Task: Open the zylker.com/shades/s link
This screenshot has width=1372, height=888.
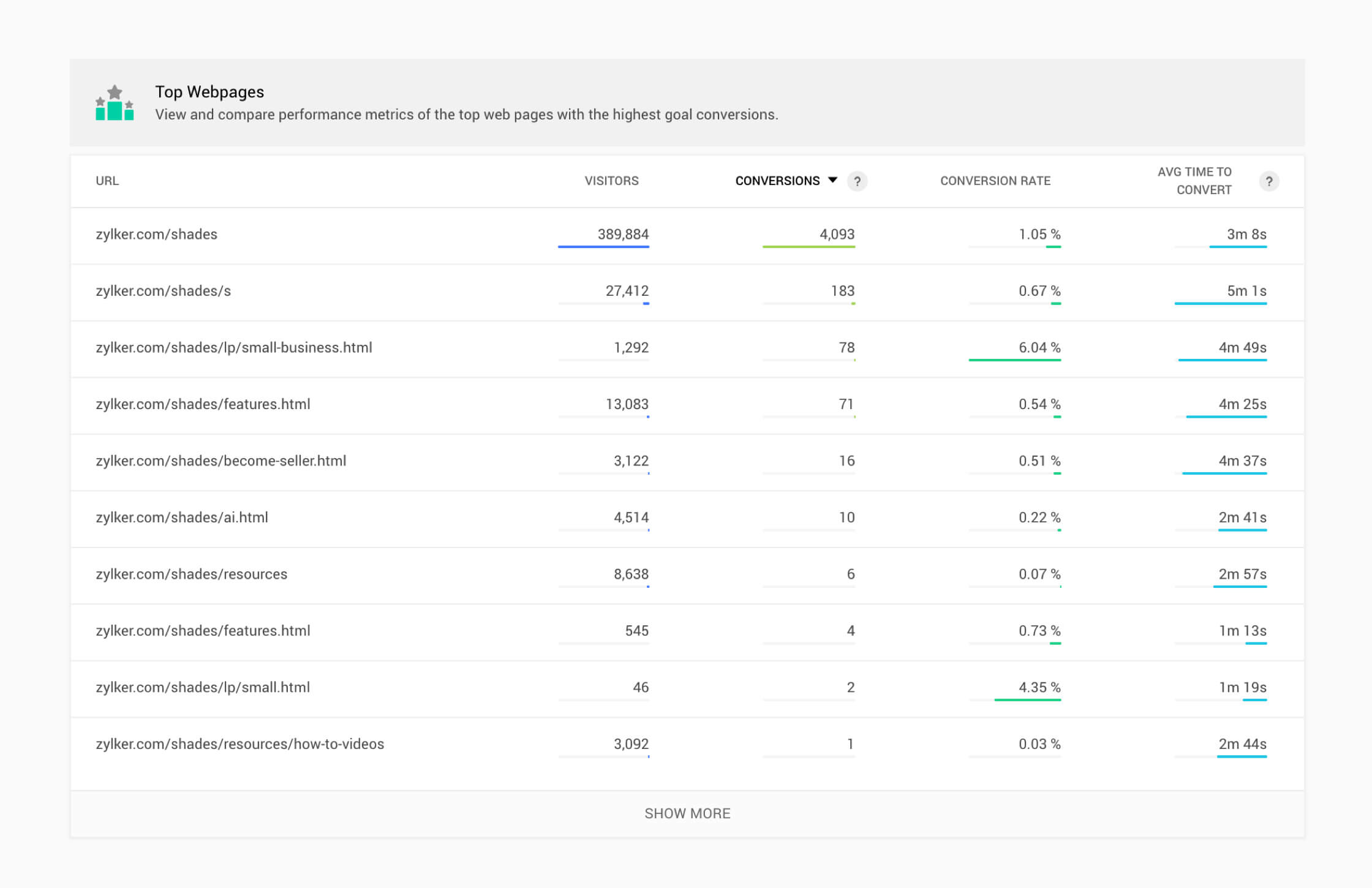Action: pyautogui.click(x=163, y=291)
